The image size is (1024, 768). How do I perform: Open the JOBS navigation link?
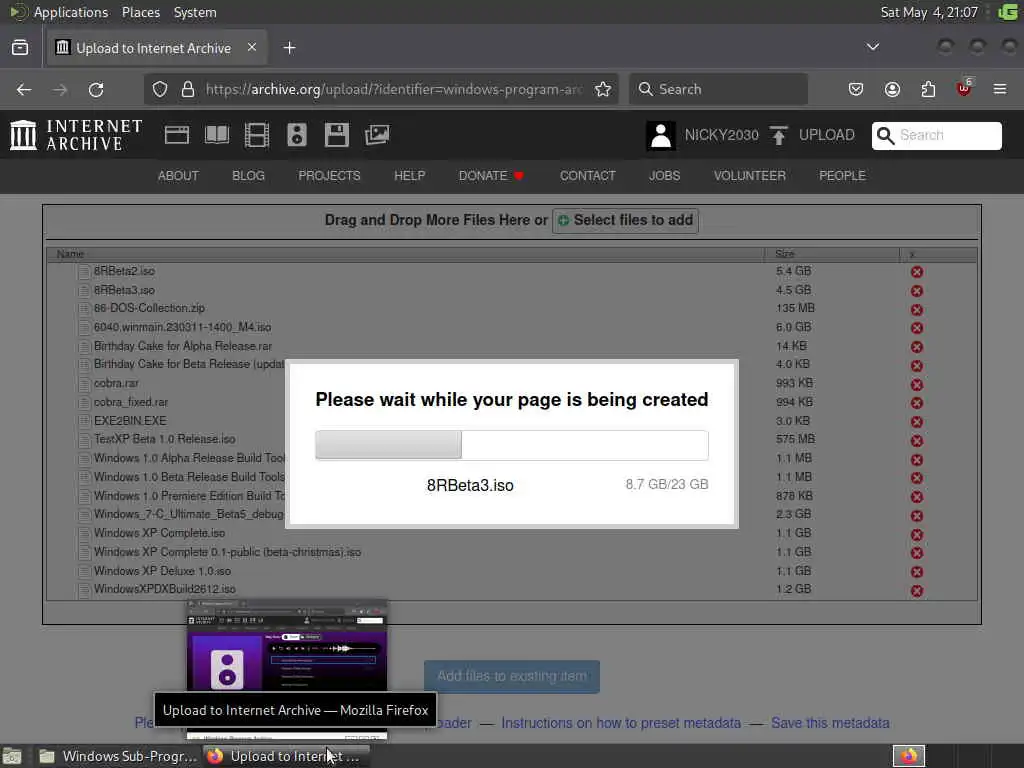[x=664, y=176]
